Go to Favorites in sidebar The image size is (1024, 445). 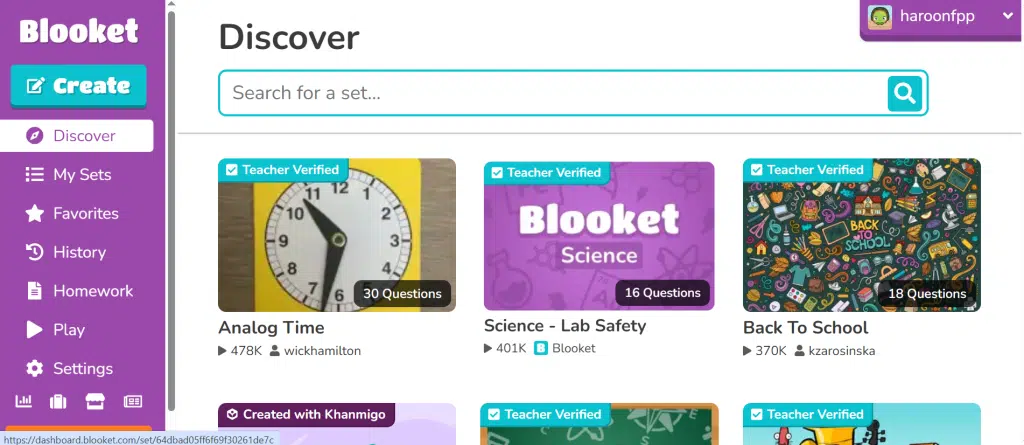tap(84, 213)
